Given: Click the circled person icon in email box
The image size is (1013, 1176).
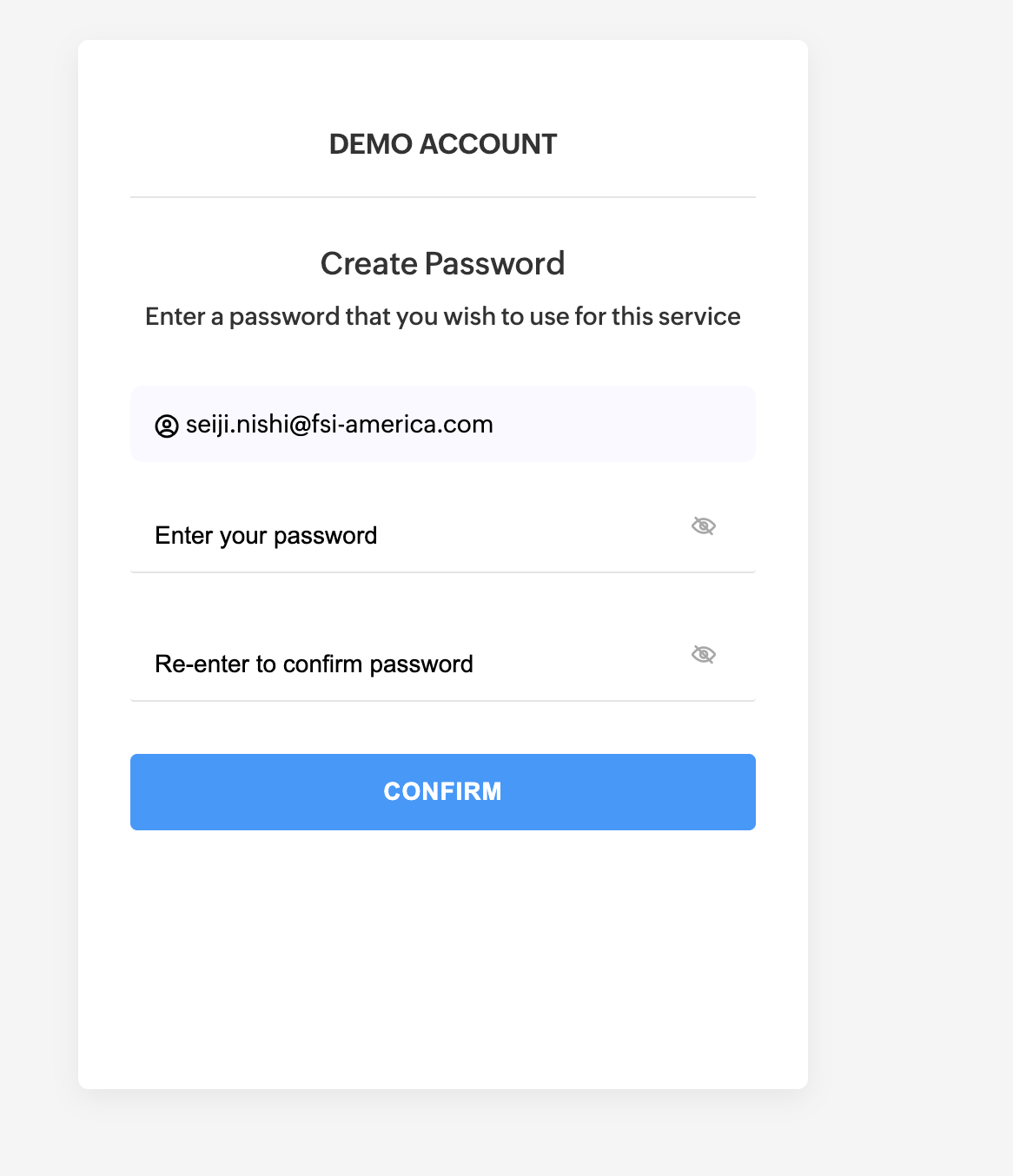Looking at the screenshot, I should pos(167,426).
